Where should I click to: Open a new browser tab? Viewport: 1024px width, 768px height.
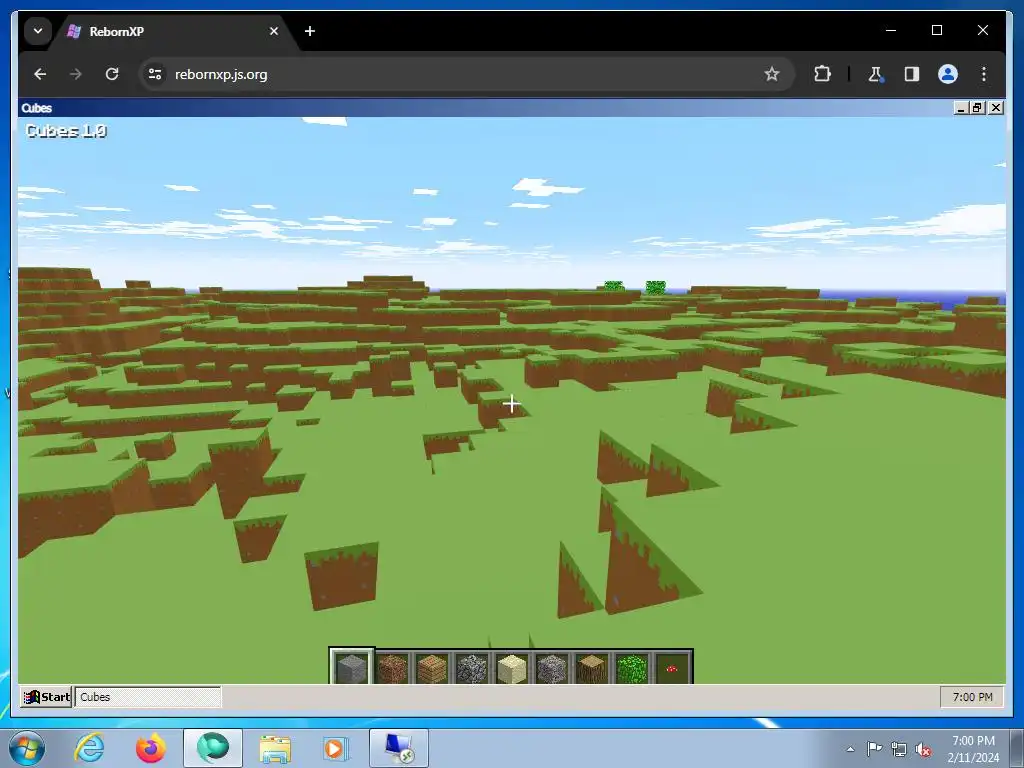(310, 31)
